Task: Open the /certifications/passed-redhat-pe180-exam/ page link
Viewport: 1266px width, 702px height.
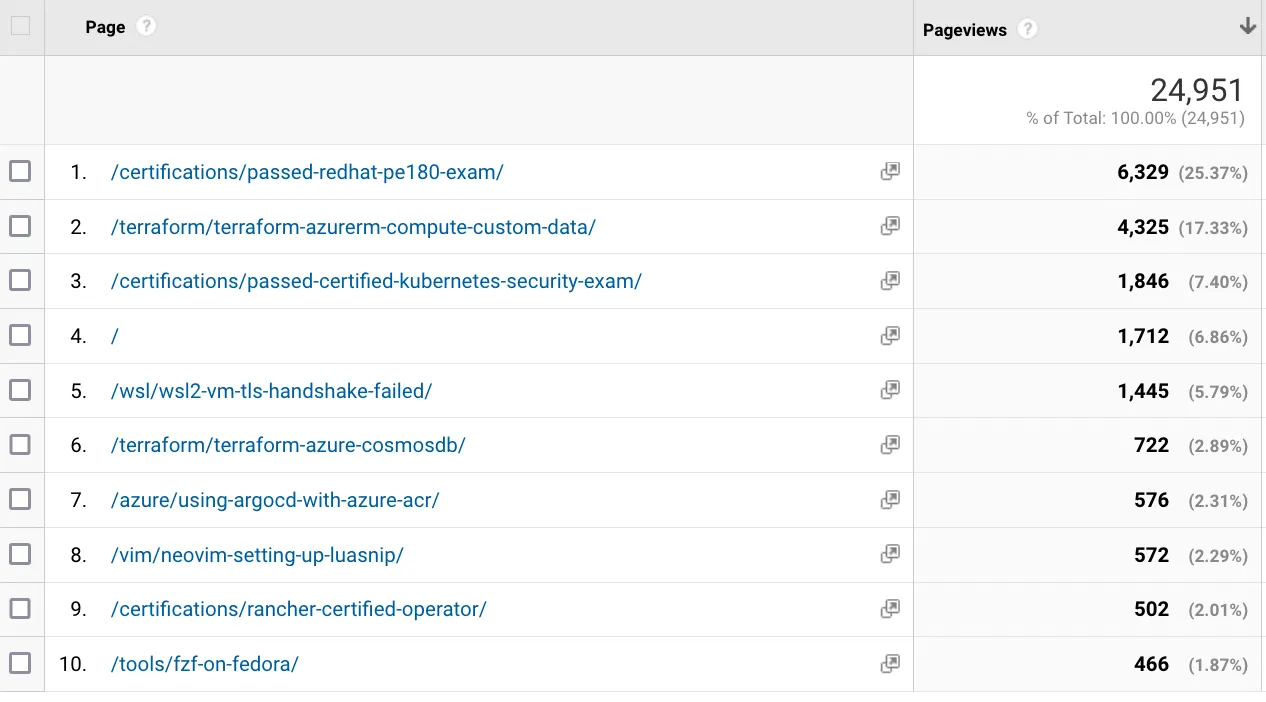Action: tap(307, 172)
